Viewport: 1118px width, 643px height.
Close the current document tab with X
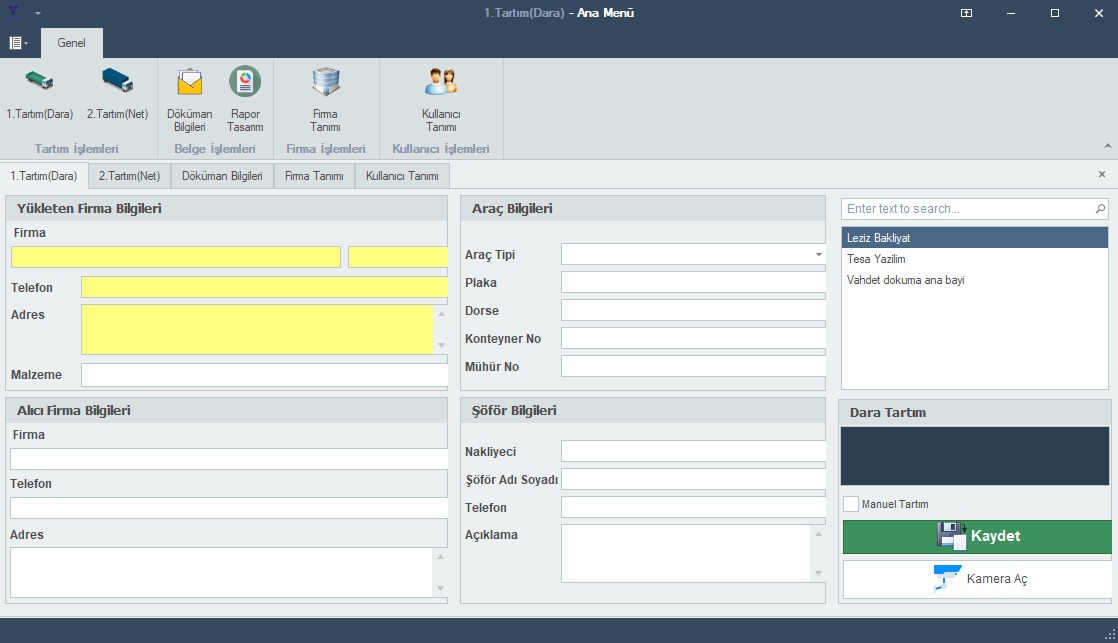click(x=1102, y=174)
